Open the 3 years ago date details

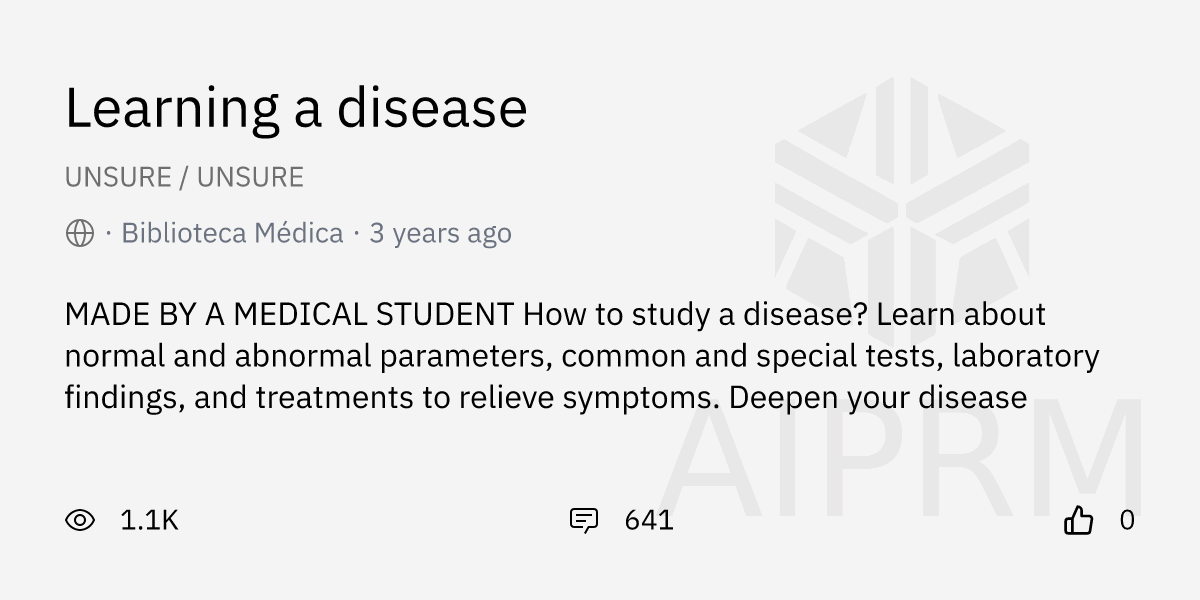[x=440, y=233]
